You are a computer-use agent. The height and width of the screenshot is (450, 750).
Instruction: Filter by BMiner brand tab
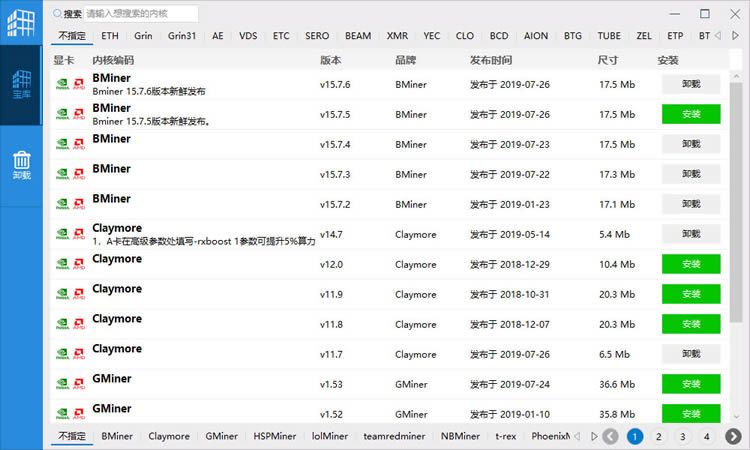[x=117, y=436]
